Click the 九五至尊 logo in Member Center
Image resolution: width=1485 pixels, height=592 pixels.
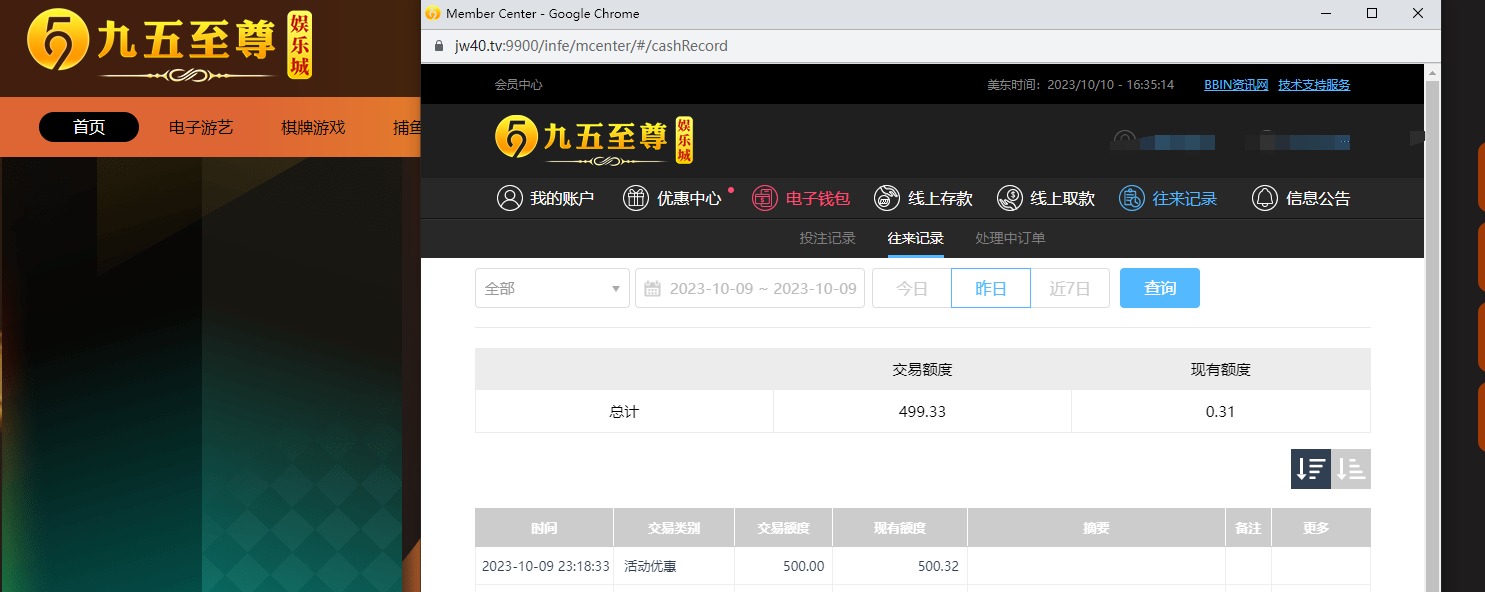pyautogui.click(x=594, y=140)
